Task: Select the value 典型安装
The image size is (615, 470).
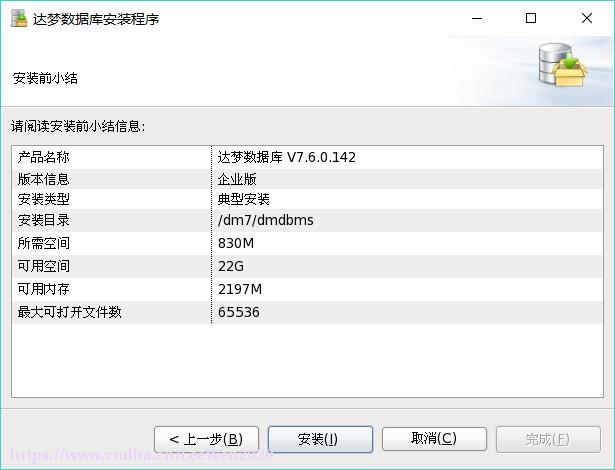Action: pyautogui.click(x=244, y=199)
